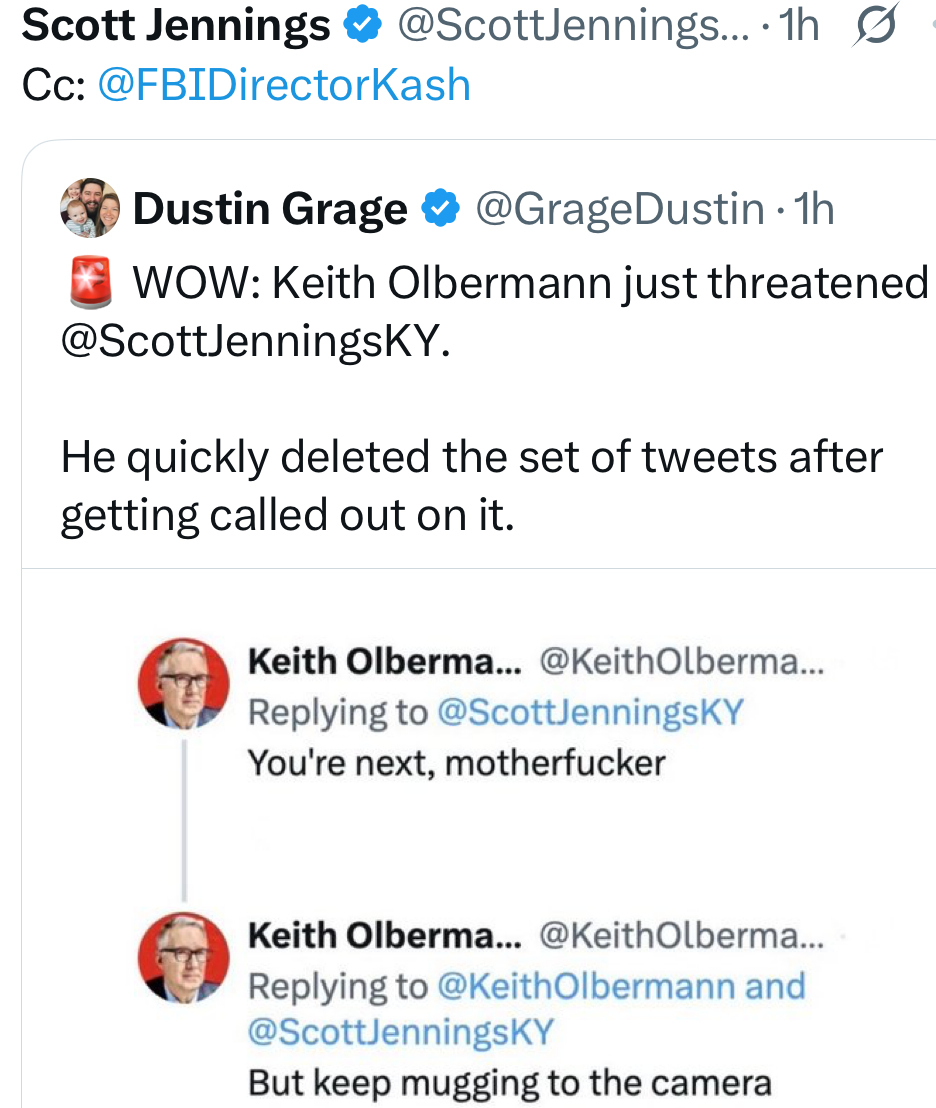Open Dustin Grage's family profile picture
The image size is (936, 1108).
coord(90,210)
